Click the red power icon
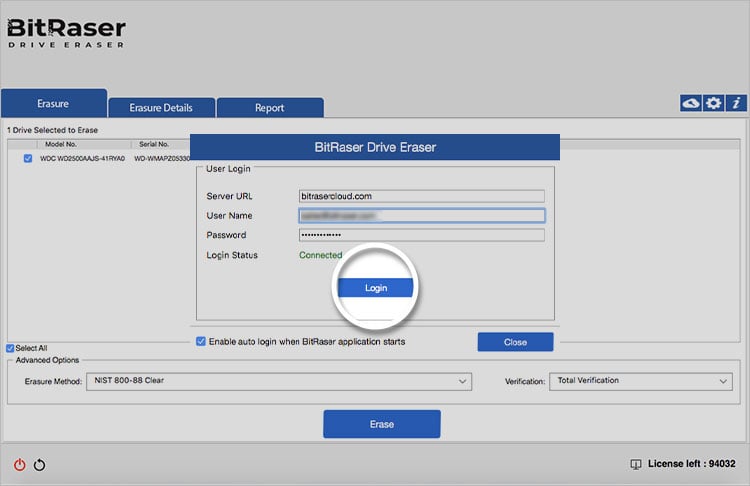Image resolution: width=750 pixels, height=486 pixels. [x=20, y=464]
